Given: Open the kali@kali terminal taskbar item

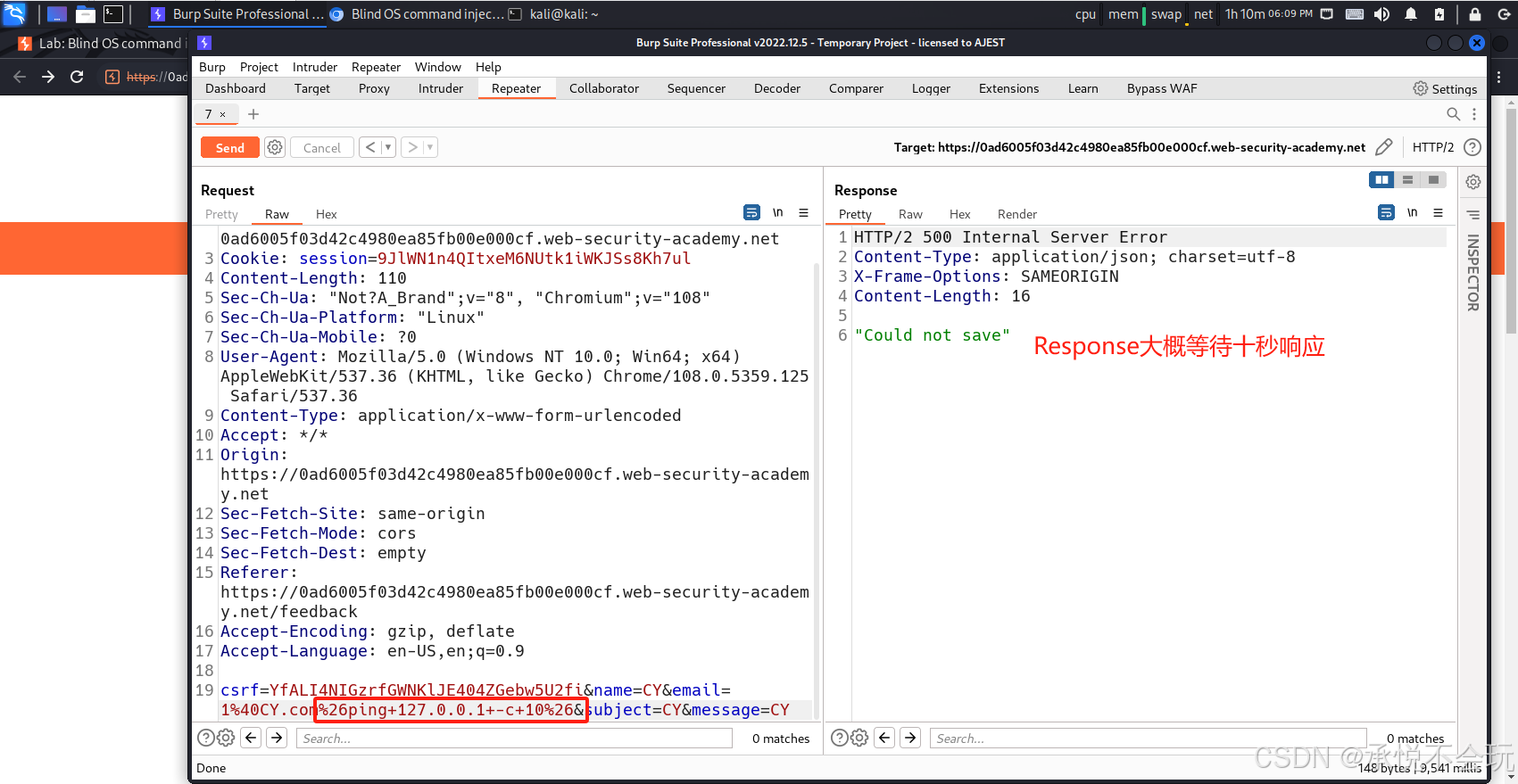Looking at the screenshot, I should click(x=553, y=14).
